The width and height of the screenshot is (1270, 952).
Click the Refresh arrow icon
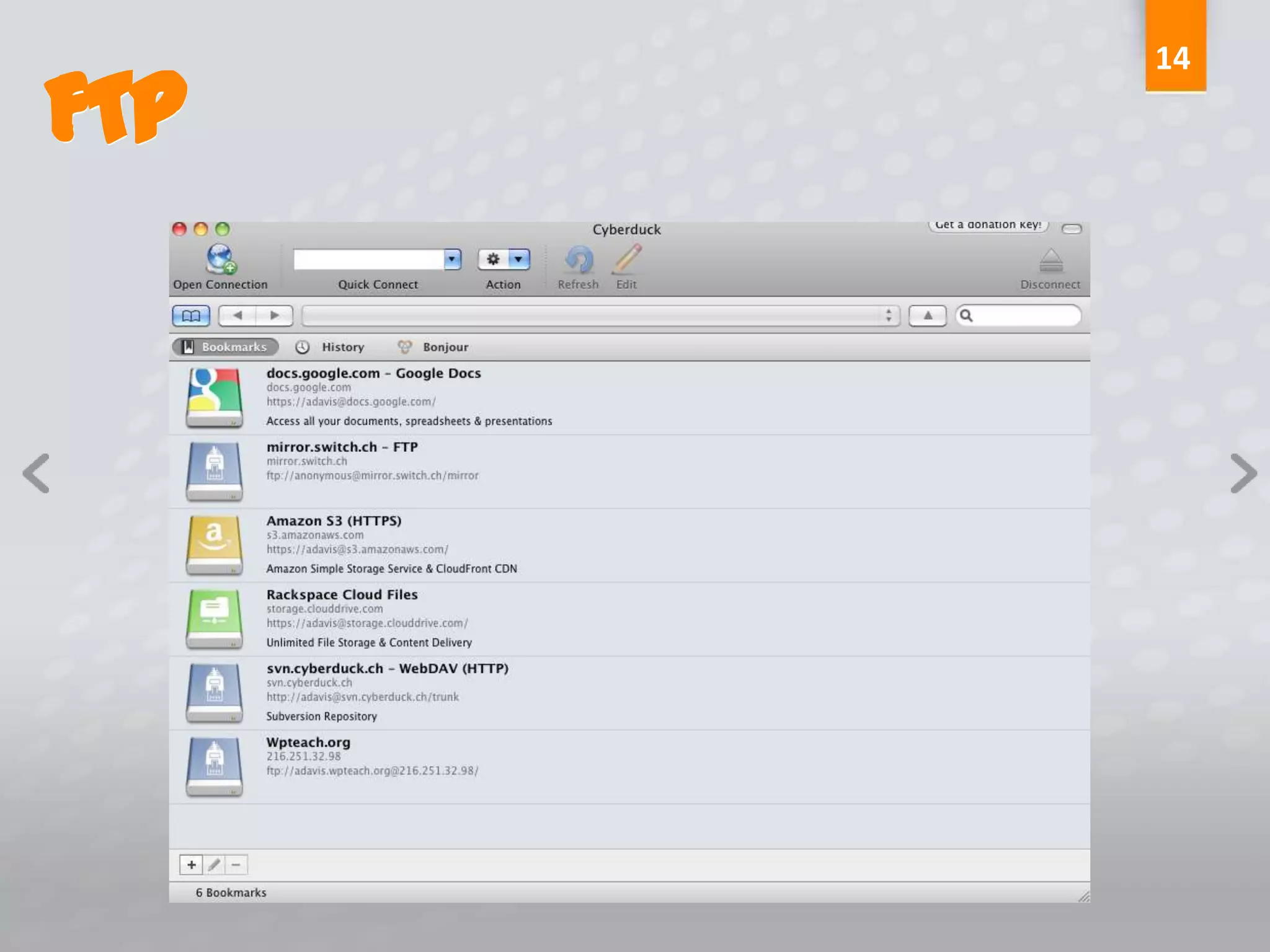point(579,260)
